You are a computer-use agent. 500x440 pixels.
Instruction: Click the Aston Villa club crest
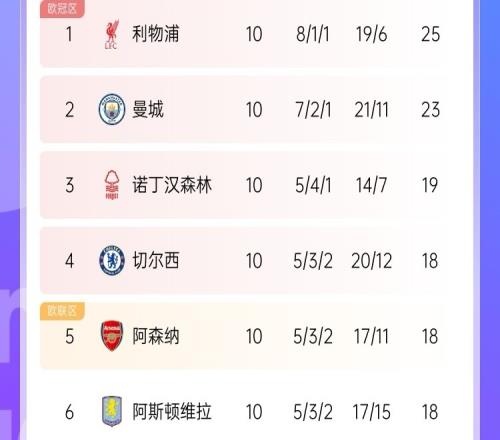[112, 411]
